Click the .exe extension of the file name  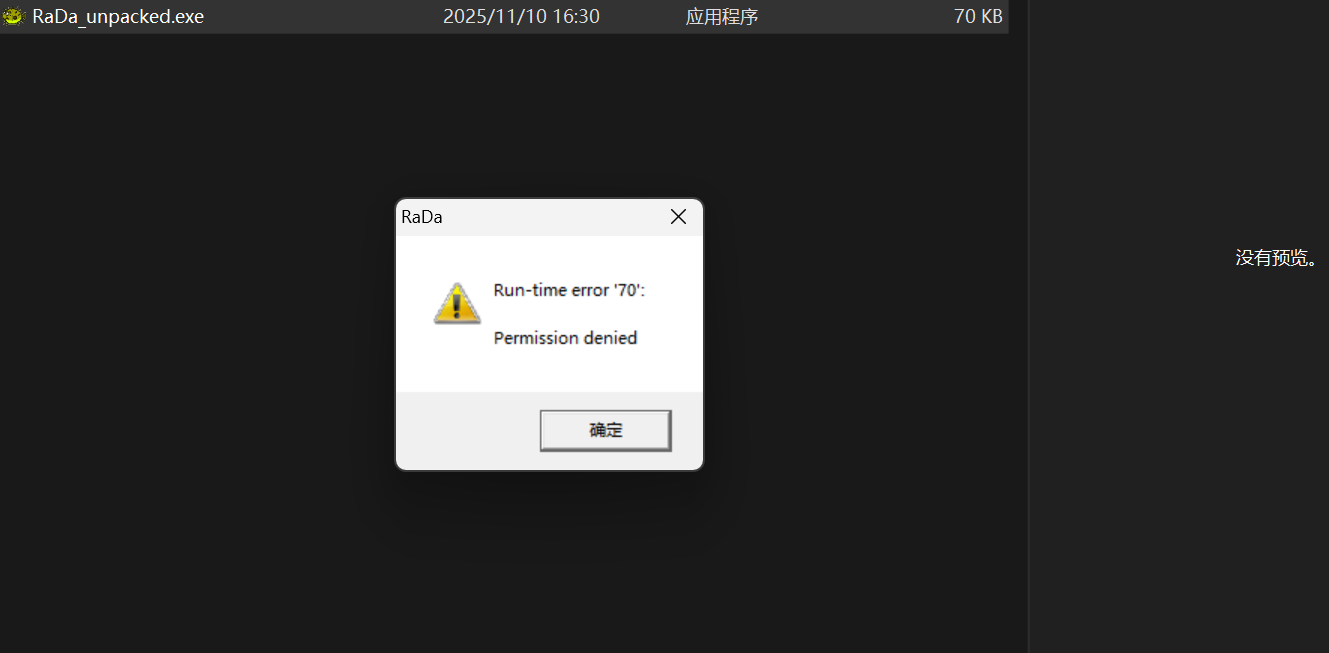coord(187,17)
